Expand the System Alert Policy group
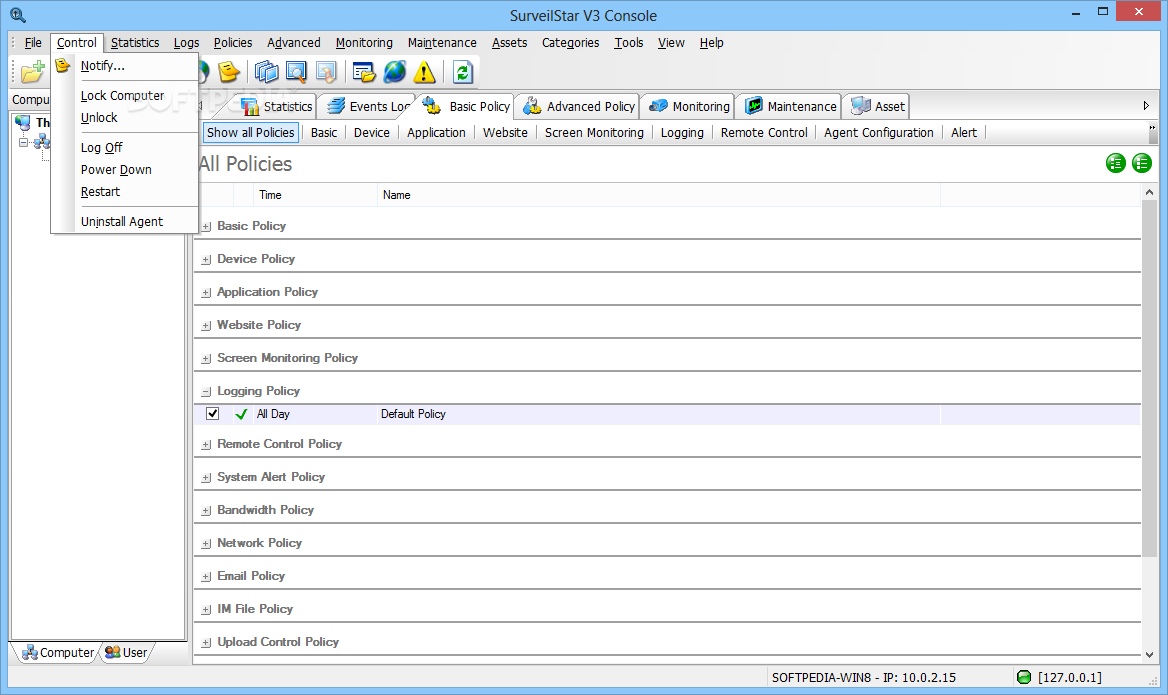This screenshot has height=695, width=1168. [206, 477]
